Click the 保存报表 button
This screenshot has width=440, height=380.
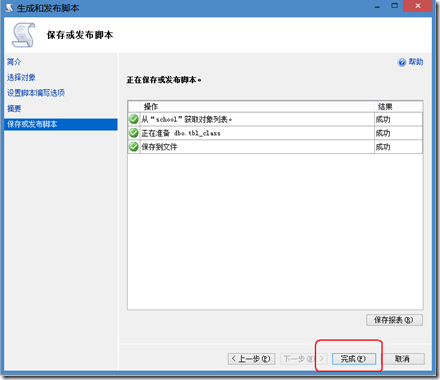(394, 320)
